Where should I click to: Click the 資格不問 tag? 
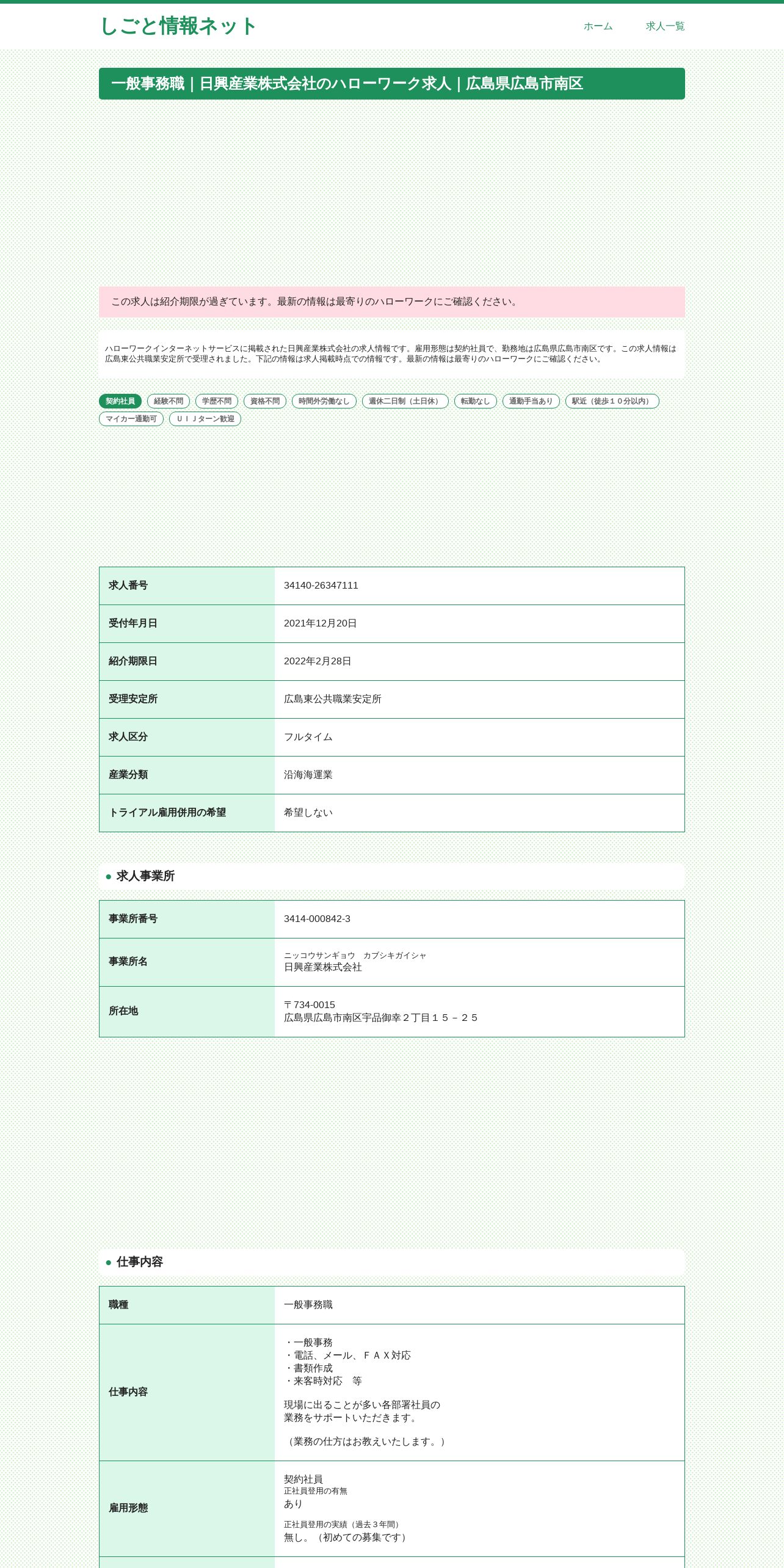point(265,401)
